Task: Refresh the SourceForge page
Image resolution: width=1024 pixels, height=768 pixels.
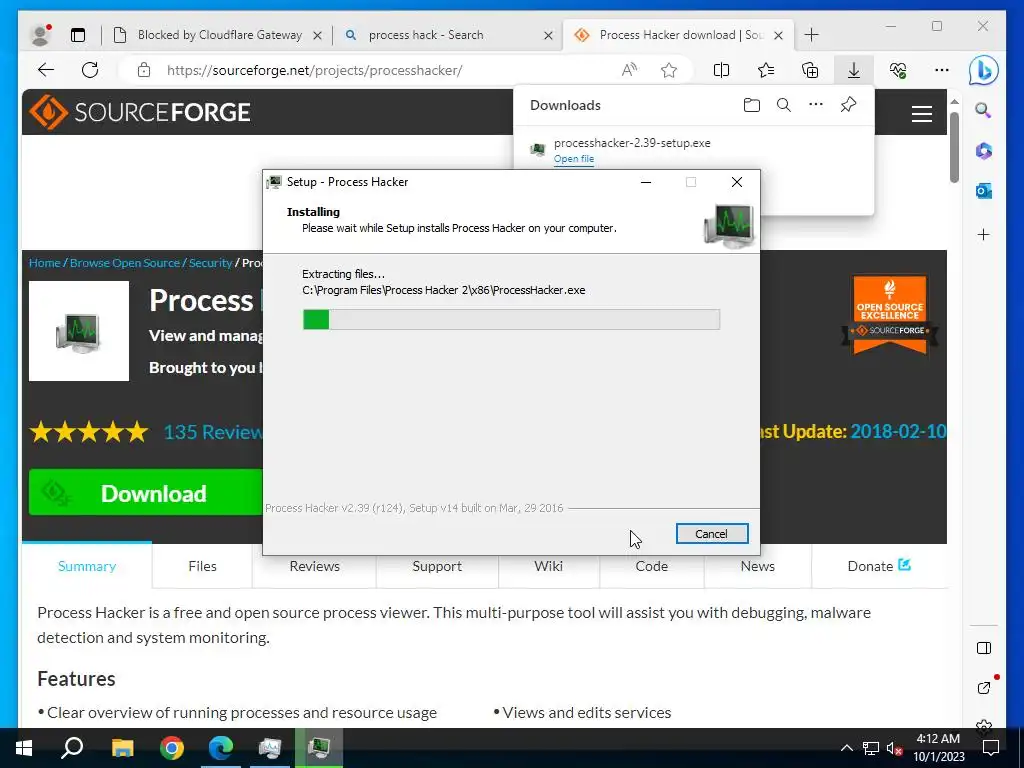Action: point(90,70)
